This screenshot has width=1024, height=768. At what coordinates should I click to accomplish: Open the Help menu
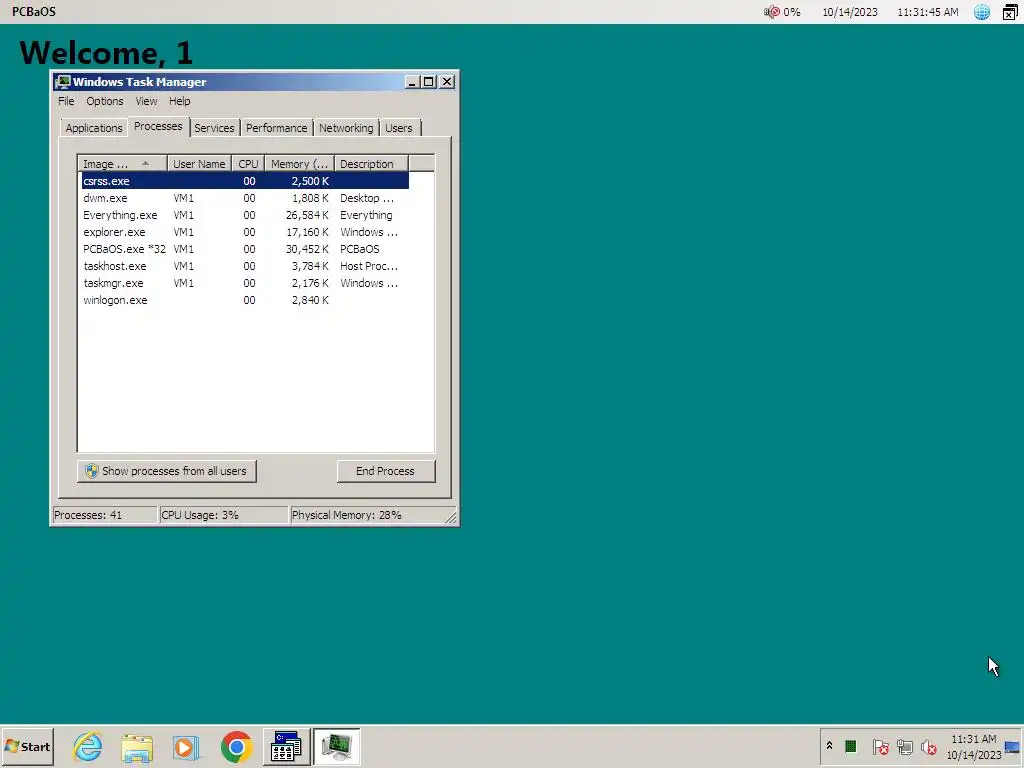pos(180,101)
